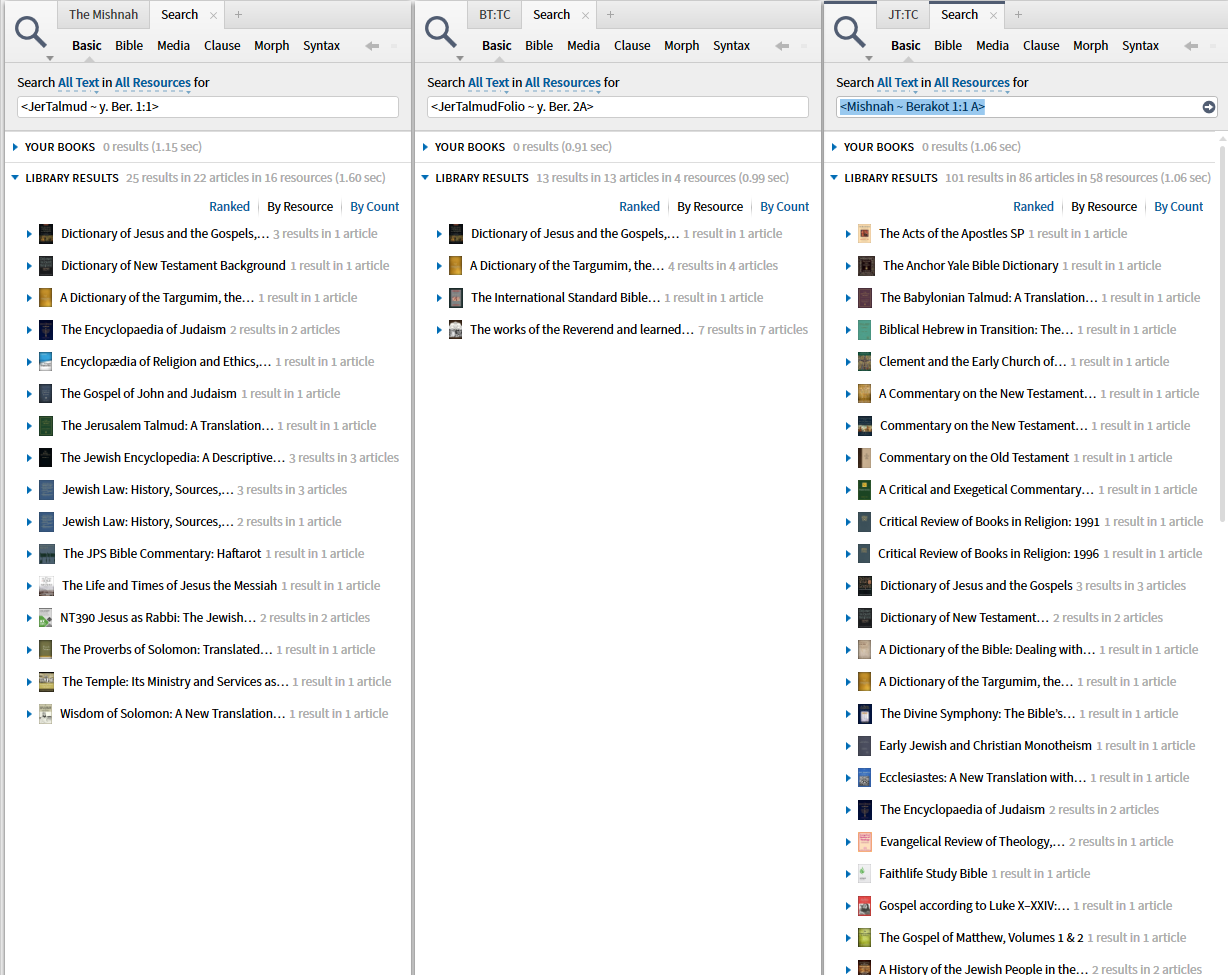
Task: Sort right panel results By Count
Action: [1179, 207]
